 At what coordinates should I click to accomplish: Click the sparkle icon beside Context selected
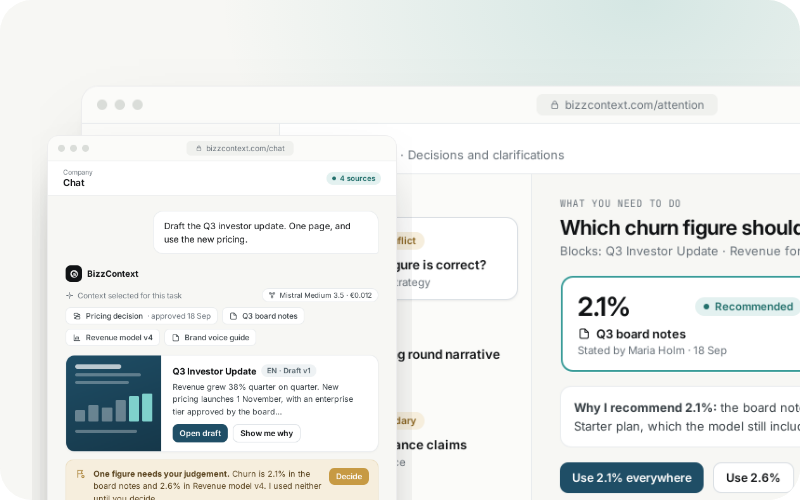(x=69, y=295)
